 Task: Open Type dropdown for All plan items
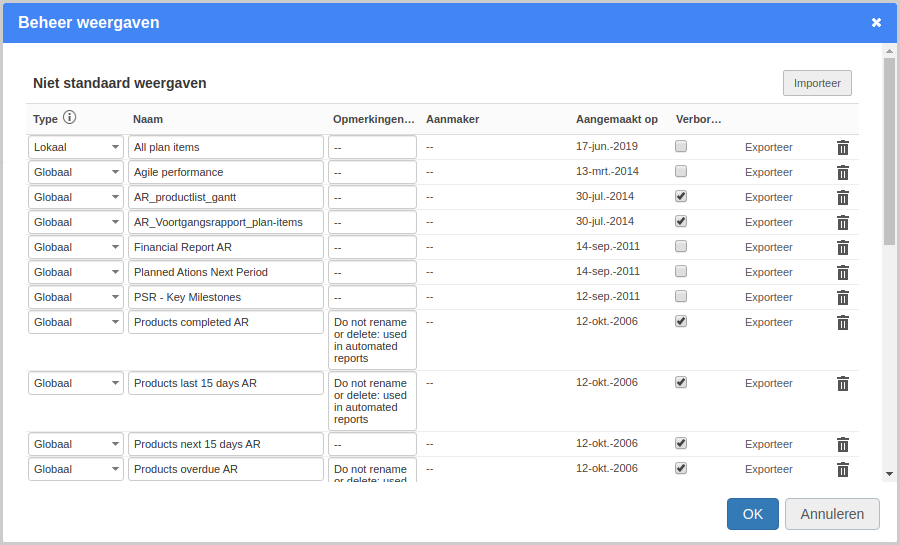click(76, 147)
